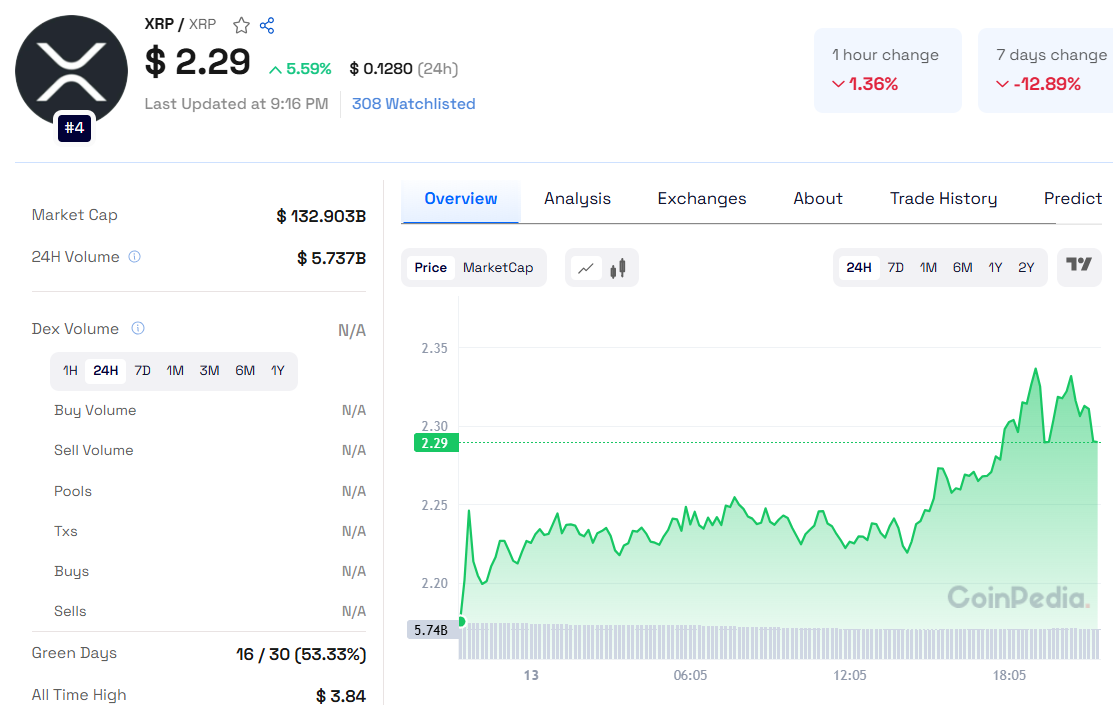Select 1M chart time range
Image resolution: width=1113 pixels, height=705 pixels.
click(x=928, y=268)
